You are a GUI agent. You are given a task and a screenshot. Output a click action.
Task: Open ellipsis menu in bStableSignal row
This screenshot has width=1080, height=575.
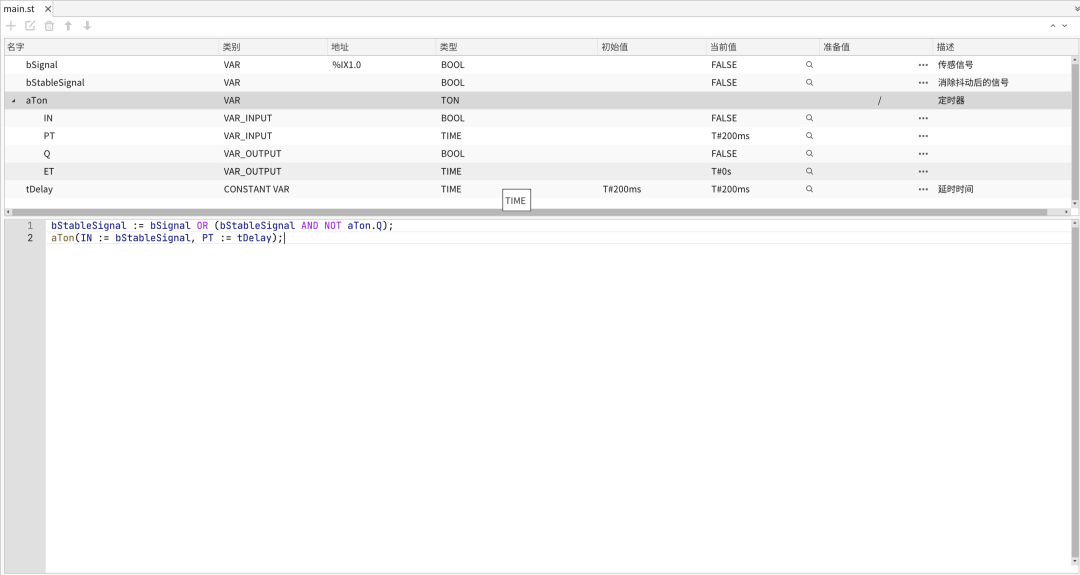pos(923,83)
